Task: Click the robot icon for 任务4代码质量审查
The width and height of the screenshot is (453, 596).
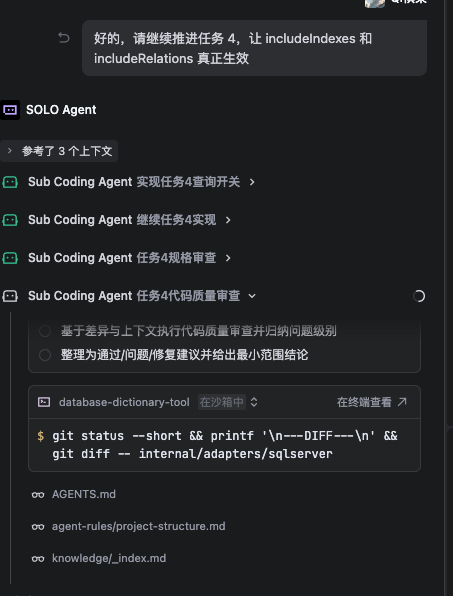Action: click(10, 296)
